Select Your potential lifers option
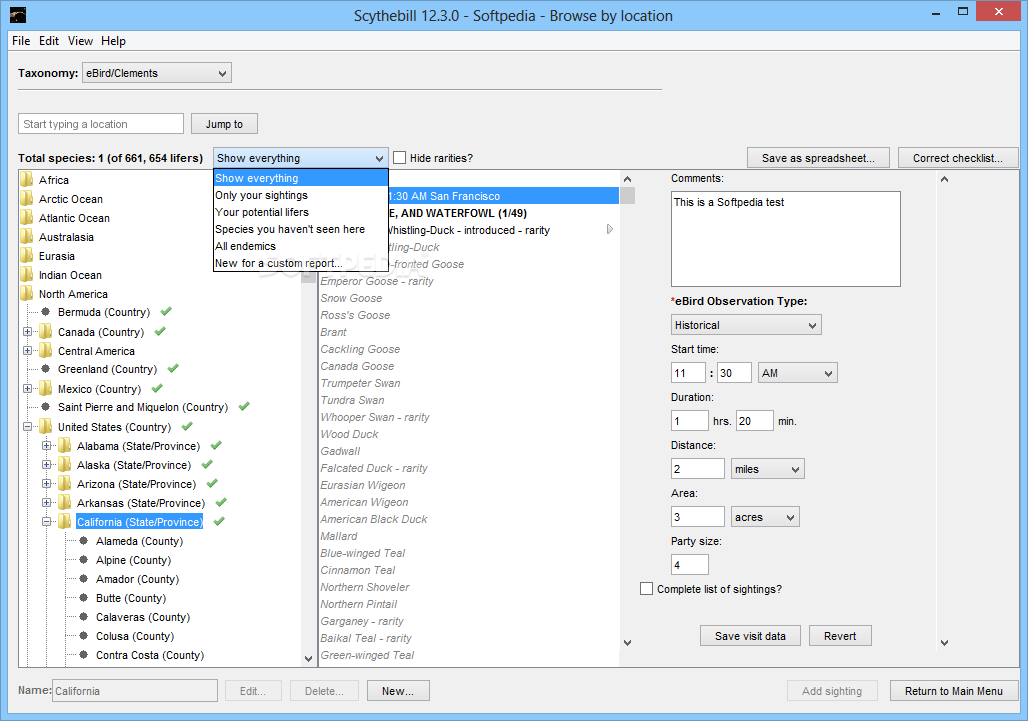 click(301, 212)
